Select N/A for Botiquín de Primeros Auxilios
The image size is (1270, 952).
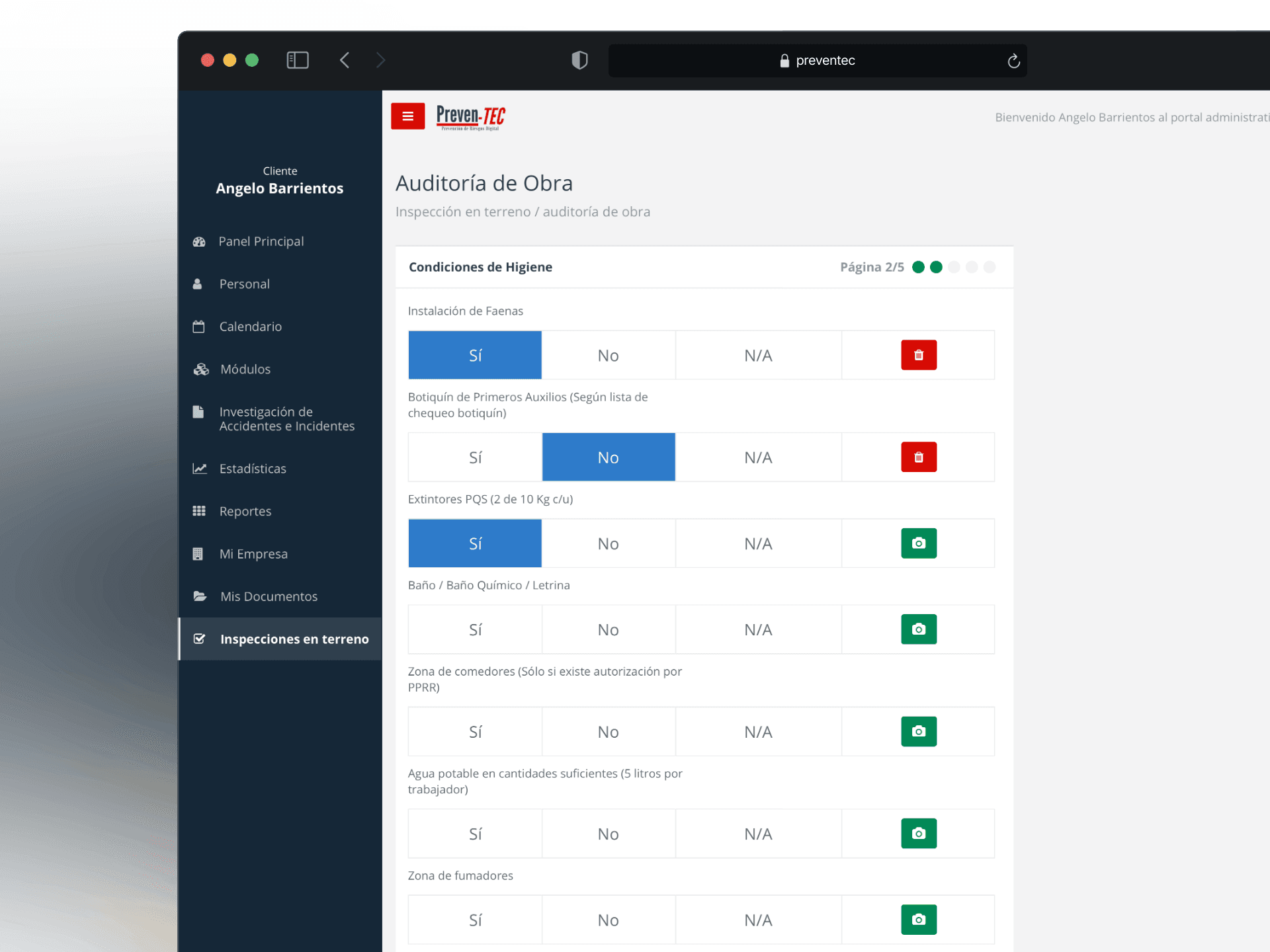[758, 457]
